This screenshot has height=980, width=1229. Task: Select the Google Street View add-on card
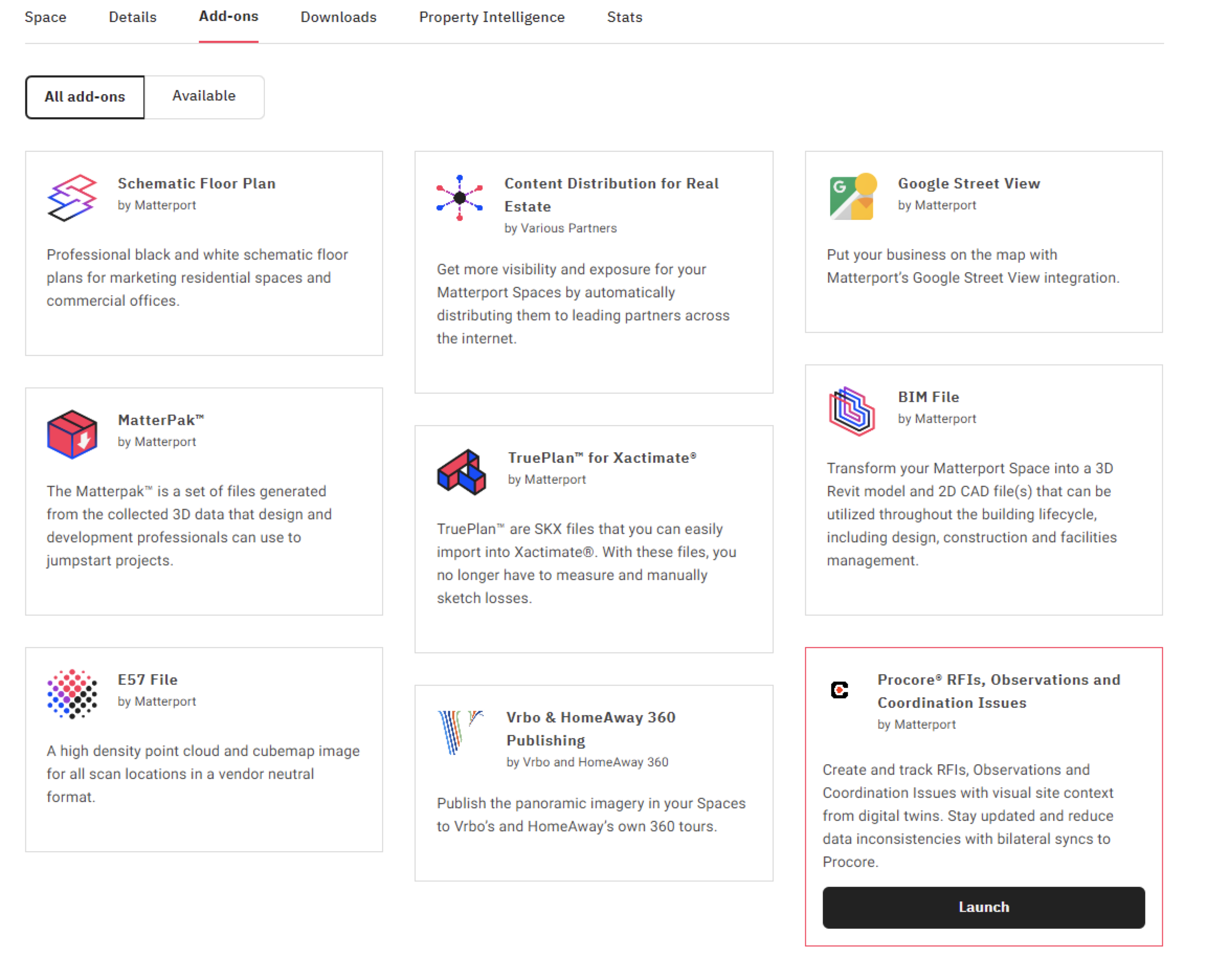click(984, 242)
